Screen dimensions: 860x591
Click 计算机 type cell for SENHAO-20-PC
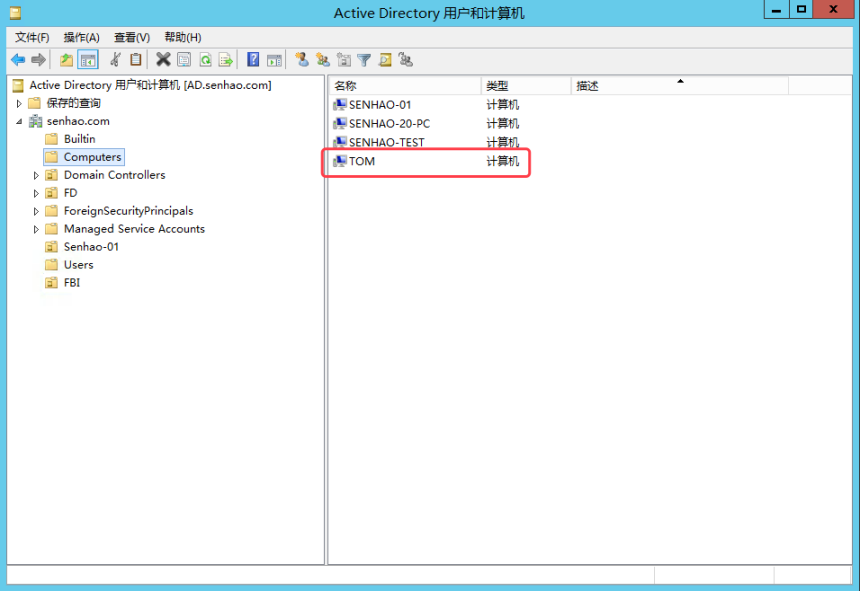click(x=503, y=124)
